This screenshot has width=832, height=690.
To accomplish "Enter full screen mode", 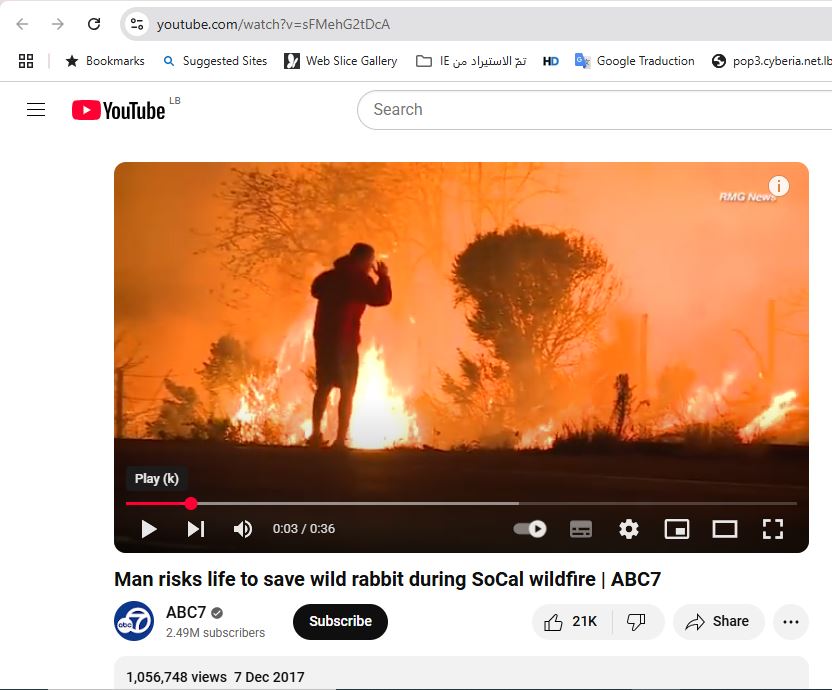I will (773, 529).
